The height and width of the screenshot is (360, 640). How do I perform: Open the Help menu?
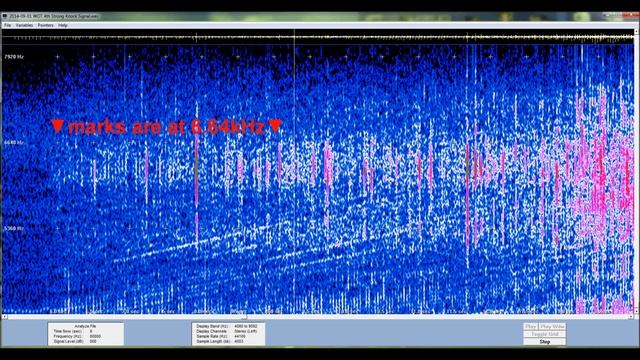pyautogui.click(x=62, y=25)
